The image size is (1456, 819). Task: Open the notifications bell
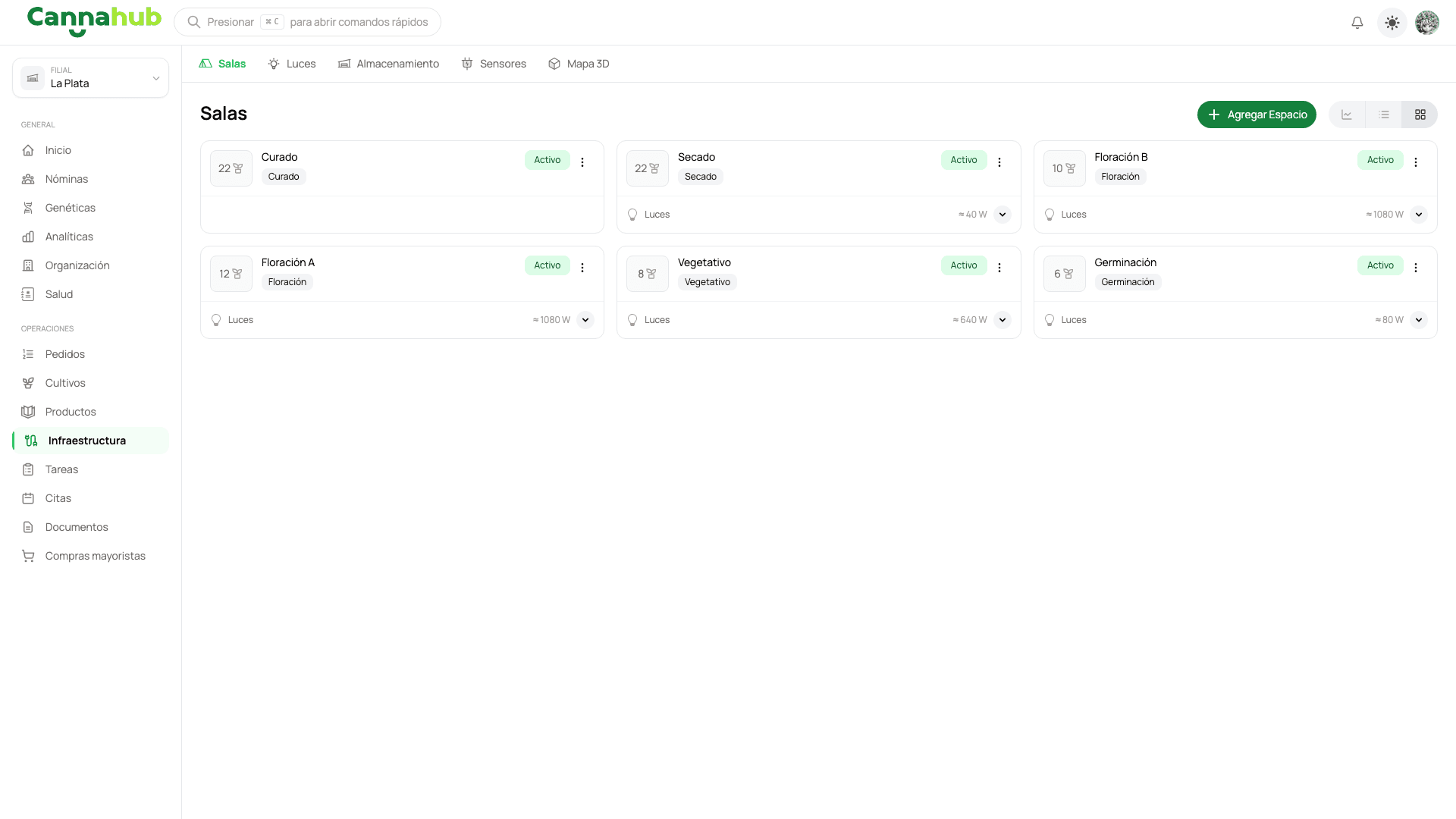[x=1357, y=23]
